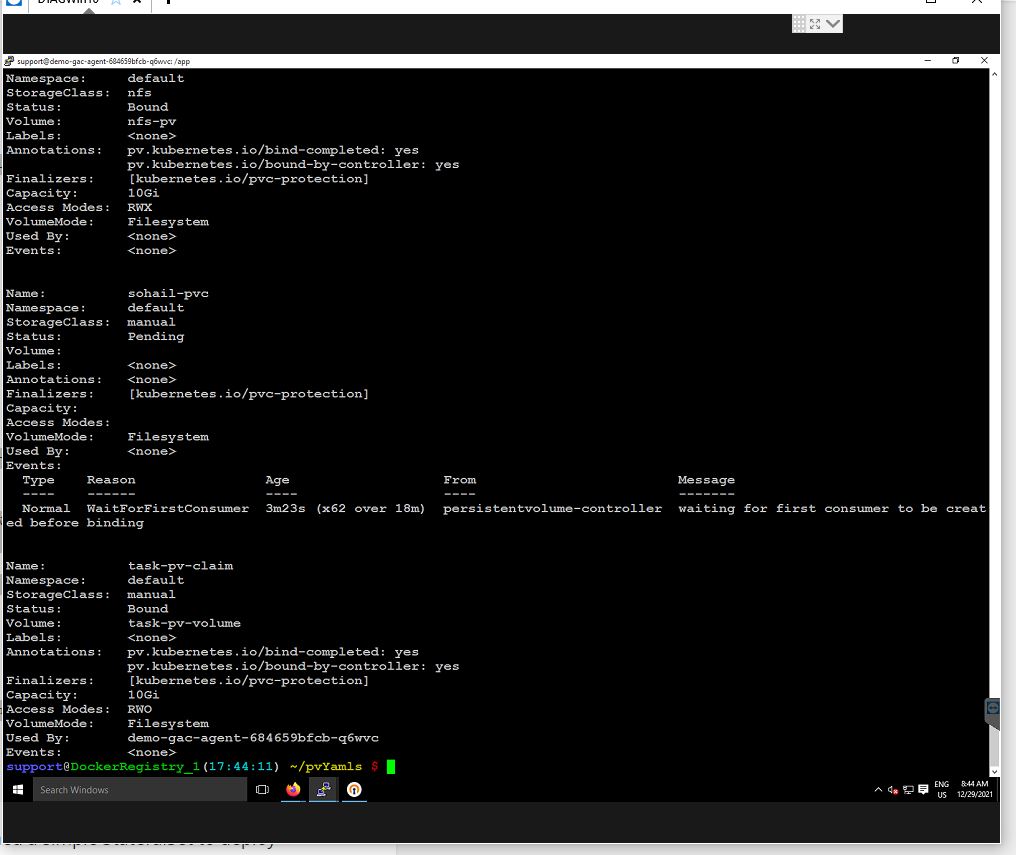Image resolution: width=1016 pixels, height=855 pixels.
Task: Click the grid icon in the top-right toolbar
Action: click(x=797, y=23)
